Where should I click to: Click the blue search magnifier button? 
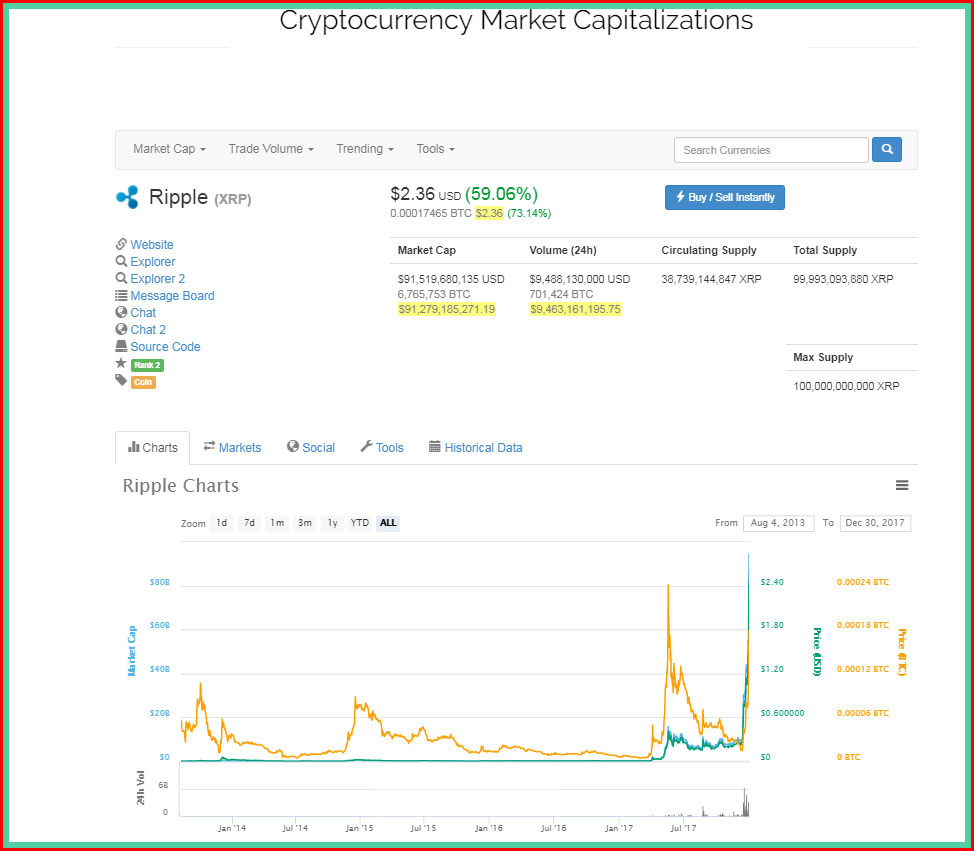886,149
